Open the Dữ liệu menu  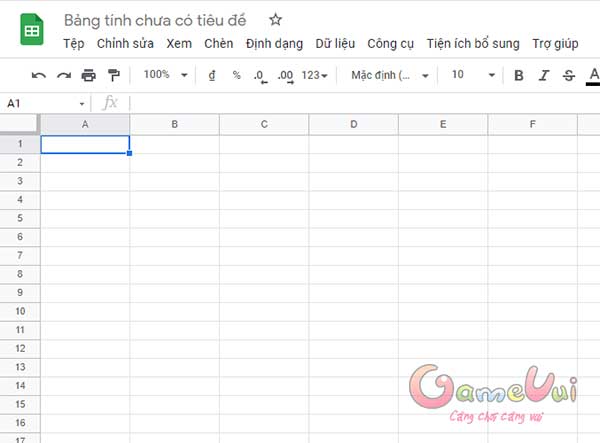point(335,44)
